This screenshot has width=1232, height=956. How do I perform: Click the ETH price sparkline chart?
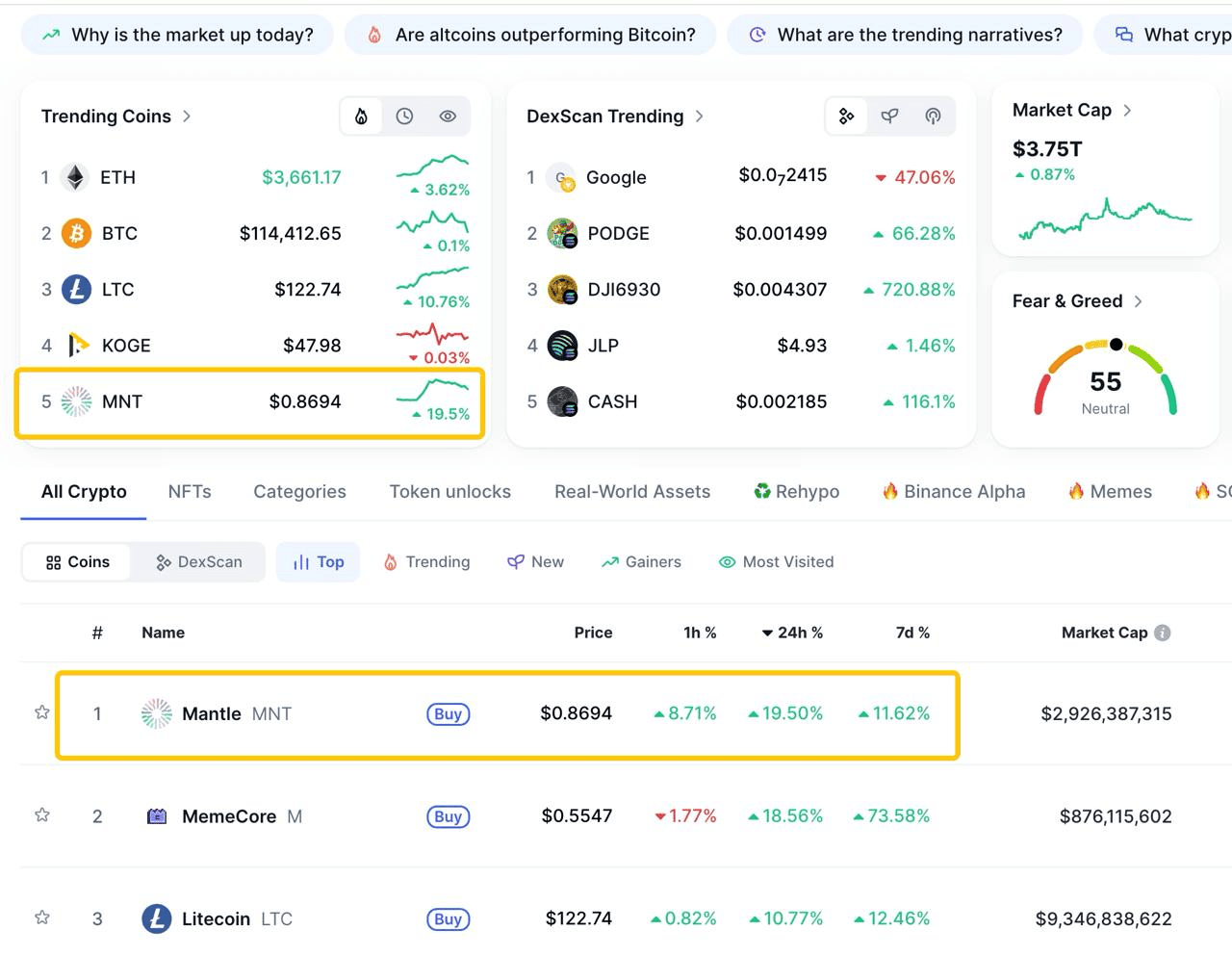(432, 166)
